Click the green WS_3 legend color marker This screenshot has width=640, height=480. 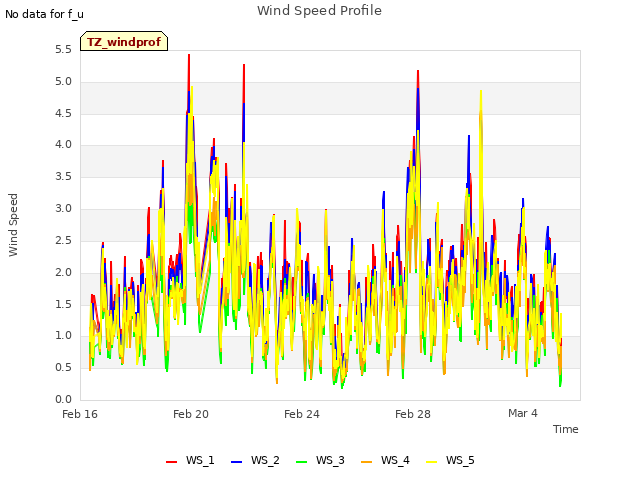tap(302, 462)
